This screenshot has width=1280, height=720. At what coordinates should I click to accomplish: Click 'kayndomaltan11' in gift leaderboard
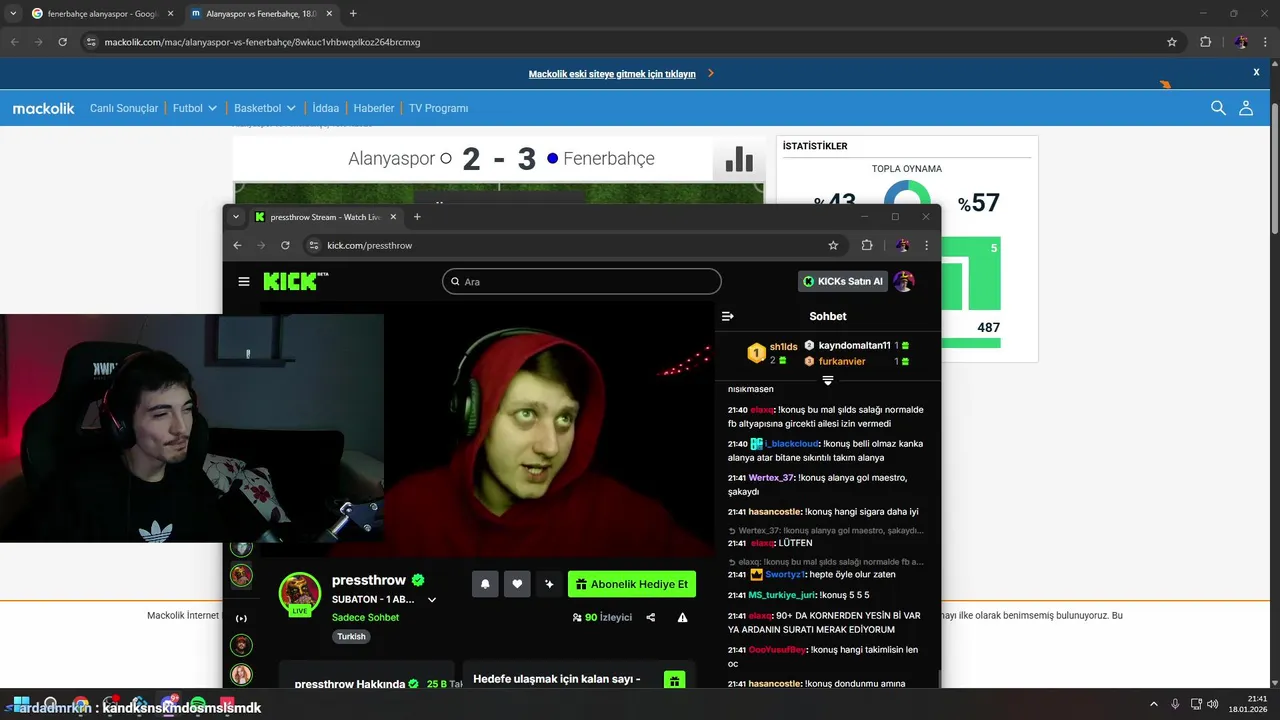coord(854,345)
